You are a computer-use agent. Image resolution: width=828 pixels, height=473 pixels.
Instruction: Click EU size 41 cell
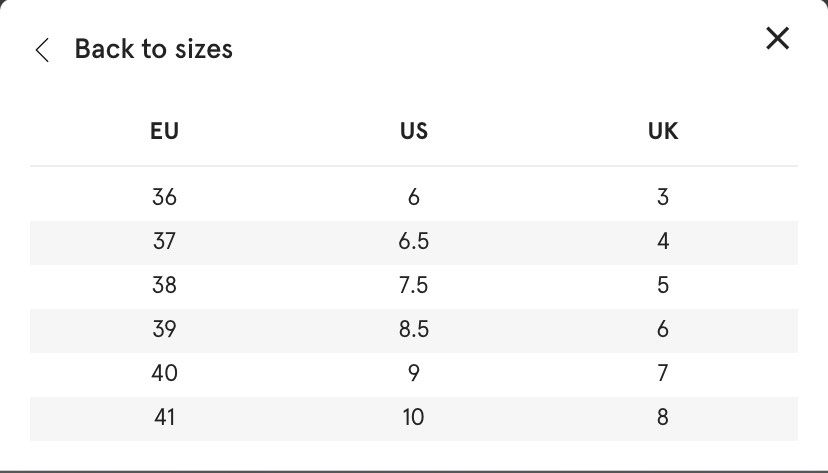coord(164,417)
